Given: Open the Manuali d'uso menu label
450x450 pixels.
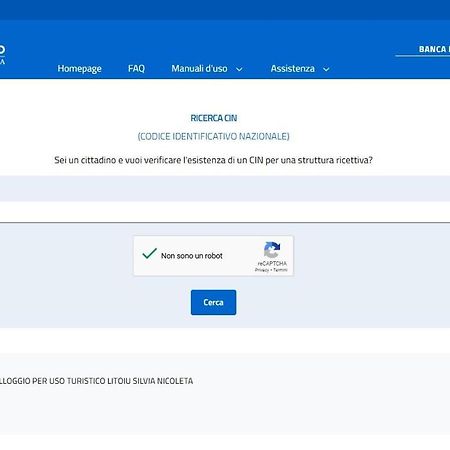Looking at the screenshot, I should click(x=199, y=69).
